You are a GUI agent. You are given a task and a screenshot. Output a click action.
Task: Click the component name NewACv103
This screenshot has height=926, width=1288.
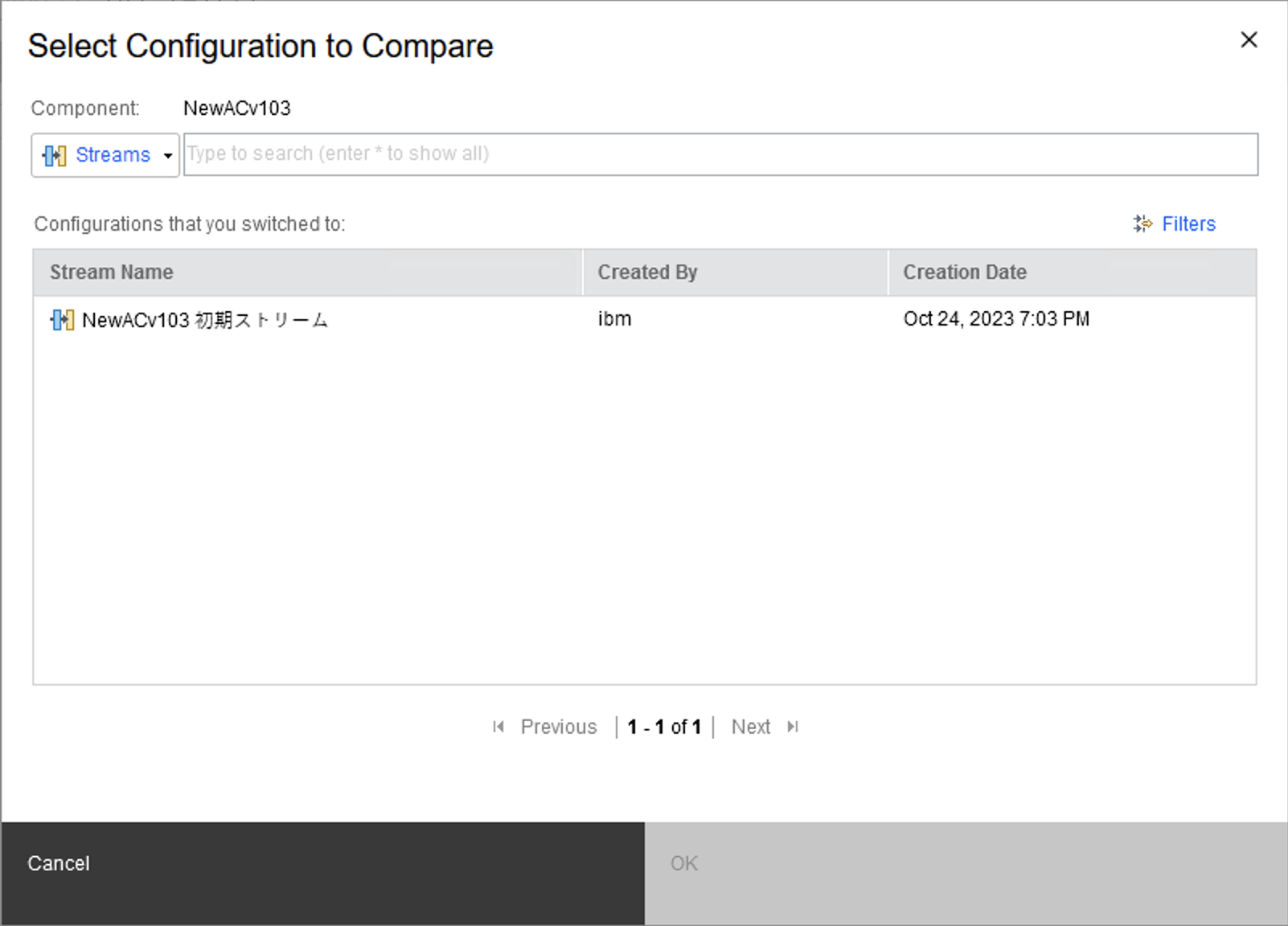coord(237,109)
